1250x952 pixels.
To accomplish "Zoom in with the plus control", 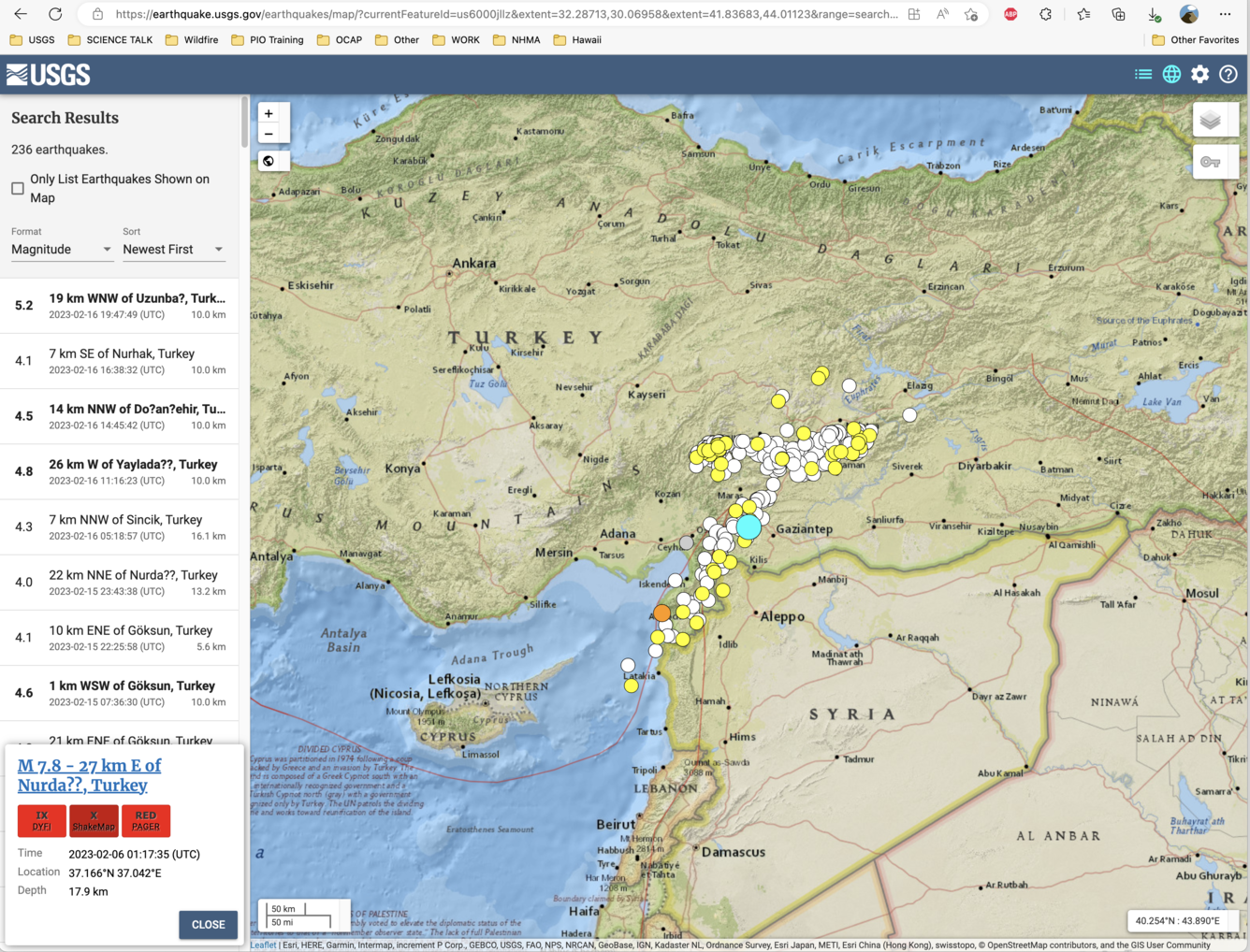I will coord(269,112).
